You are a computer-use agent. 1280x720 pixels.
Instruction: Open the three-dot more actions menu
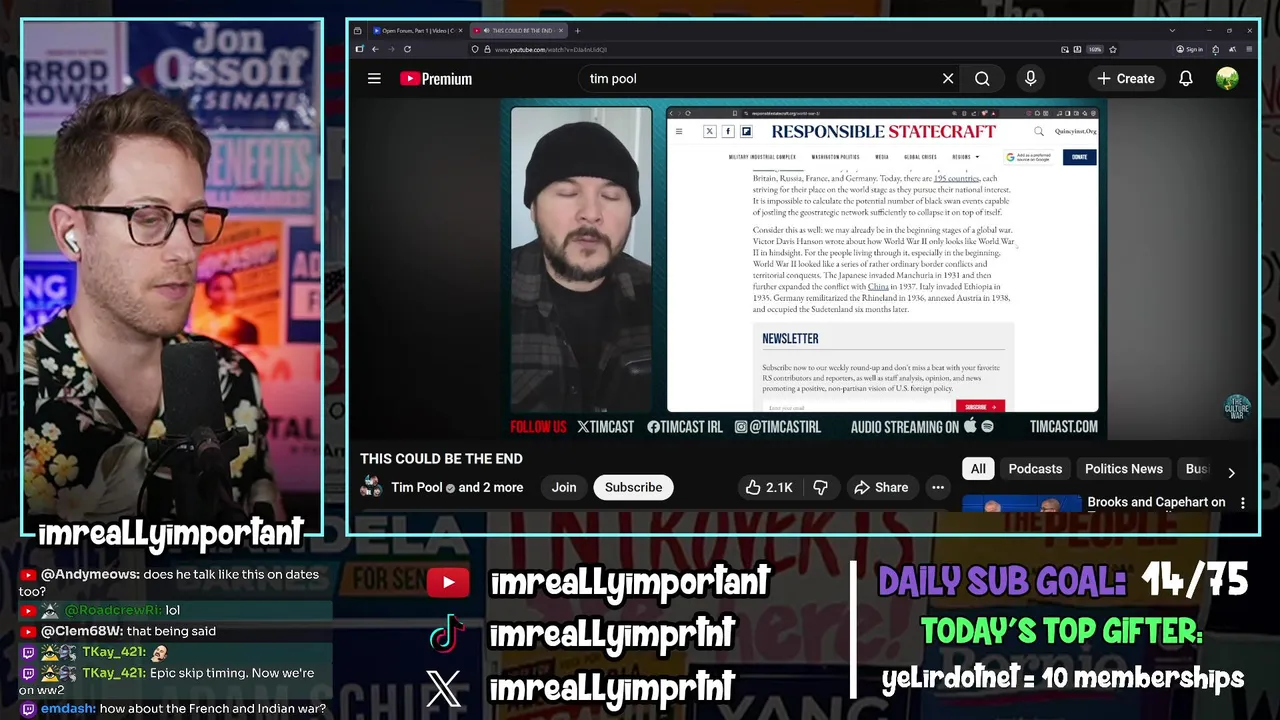tap(938, 487)
